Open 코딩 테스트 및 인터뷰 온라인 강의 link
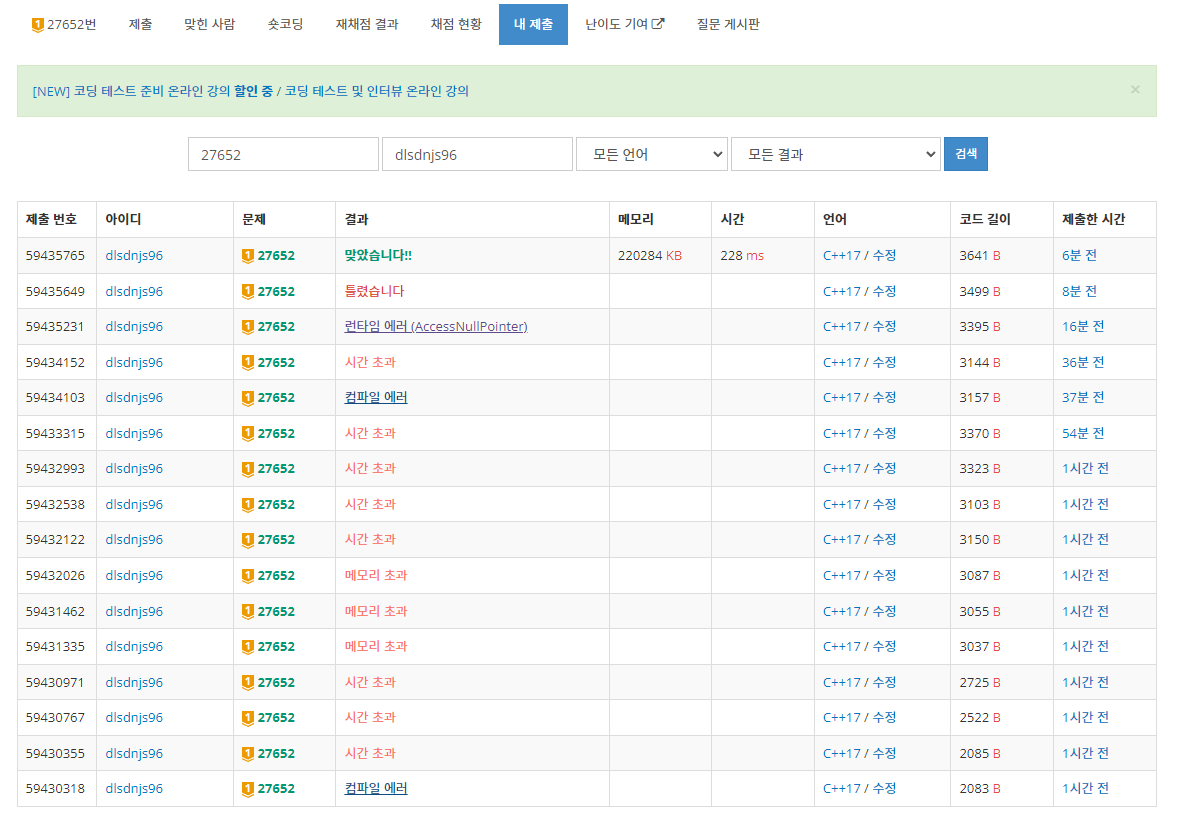The height and width of the screenshot is (820, 1177). pyautogui.click(x=377, y=91)
